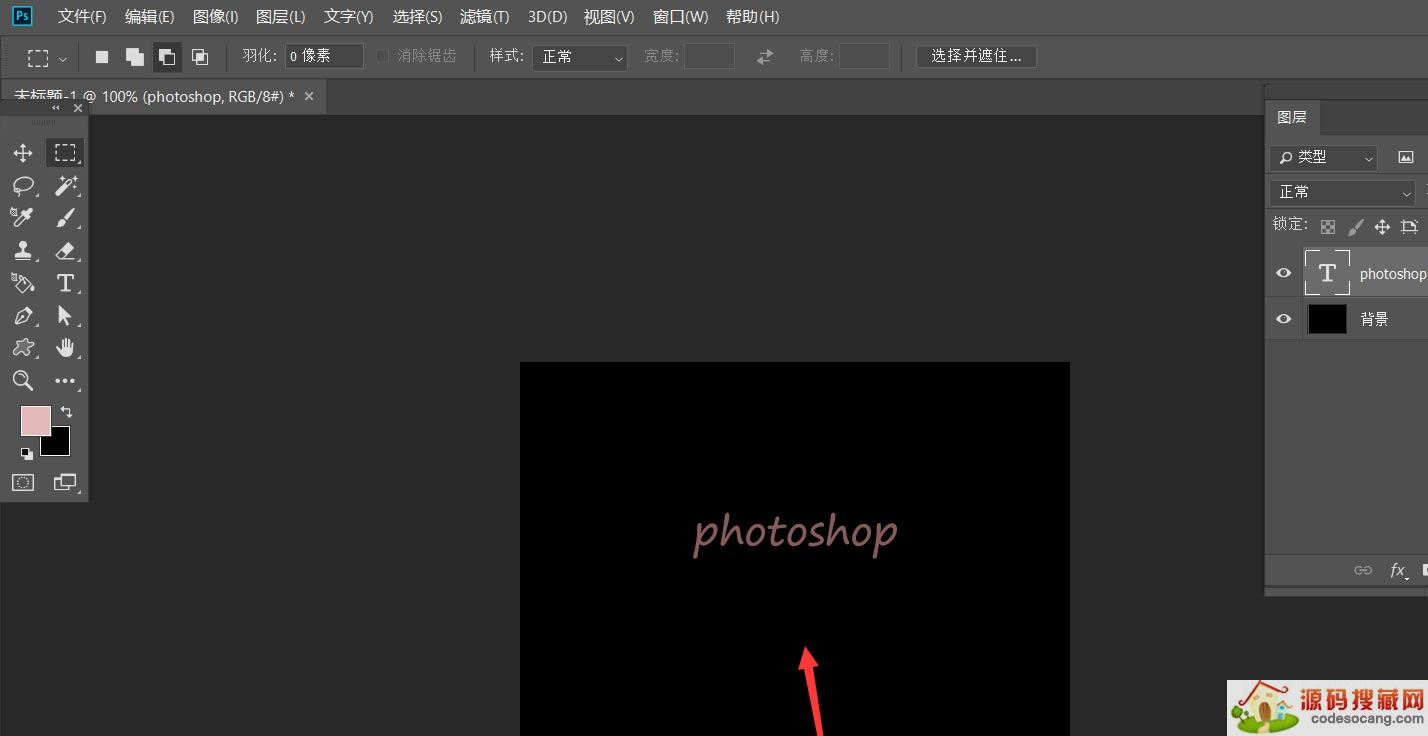Viewport: 1428px width, 736px height.
Task: Open the 视图(V) menu
Action: (609, 17)
